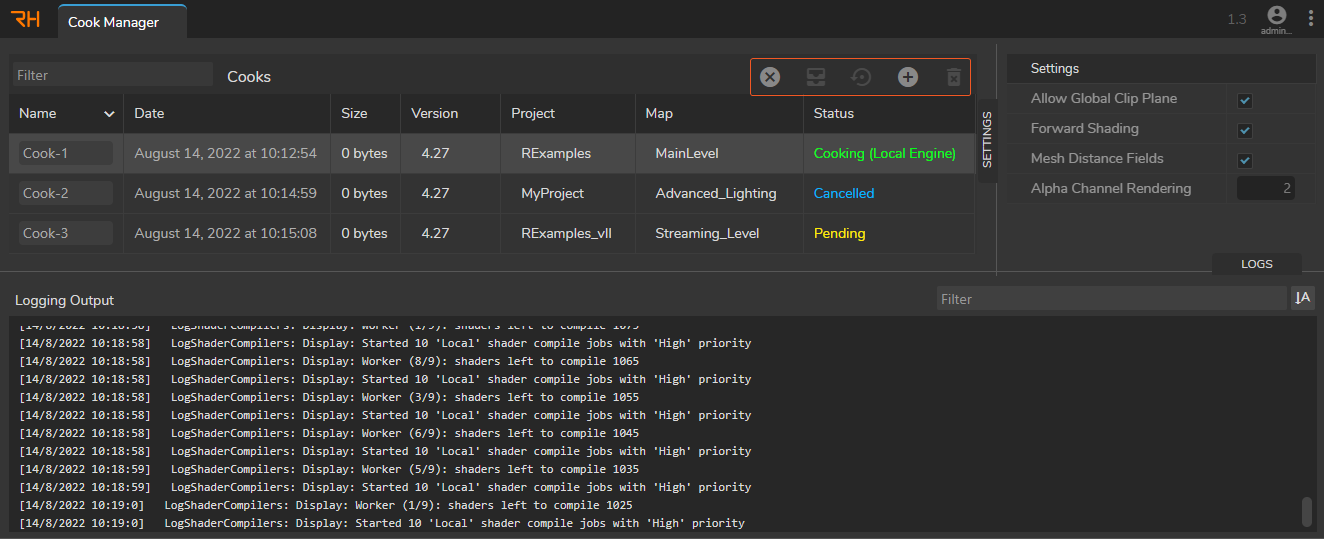Uncheck the Forward Shading option
Viewport: 1324px width, 539px height.
(x=1245, y=130)
